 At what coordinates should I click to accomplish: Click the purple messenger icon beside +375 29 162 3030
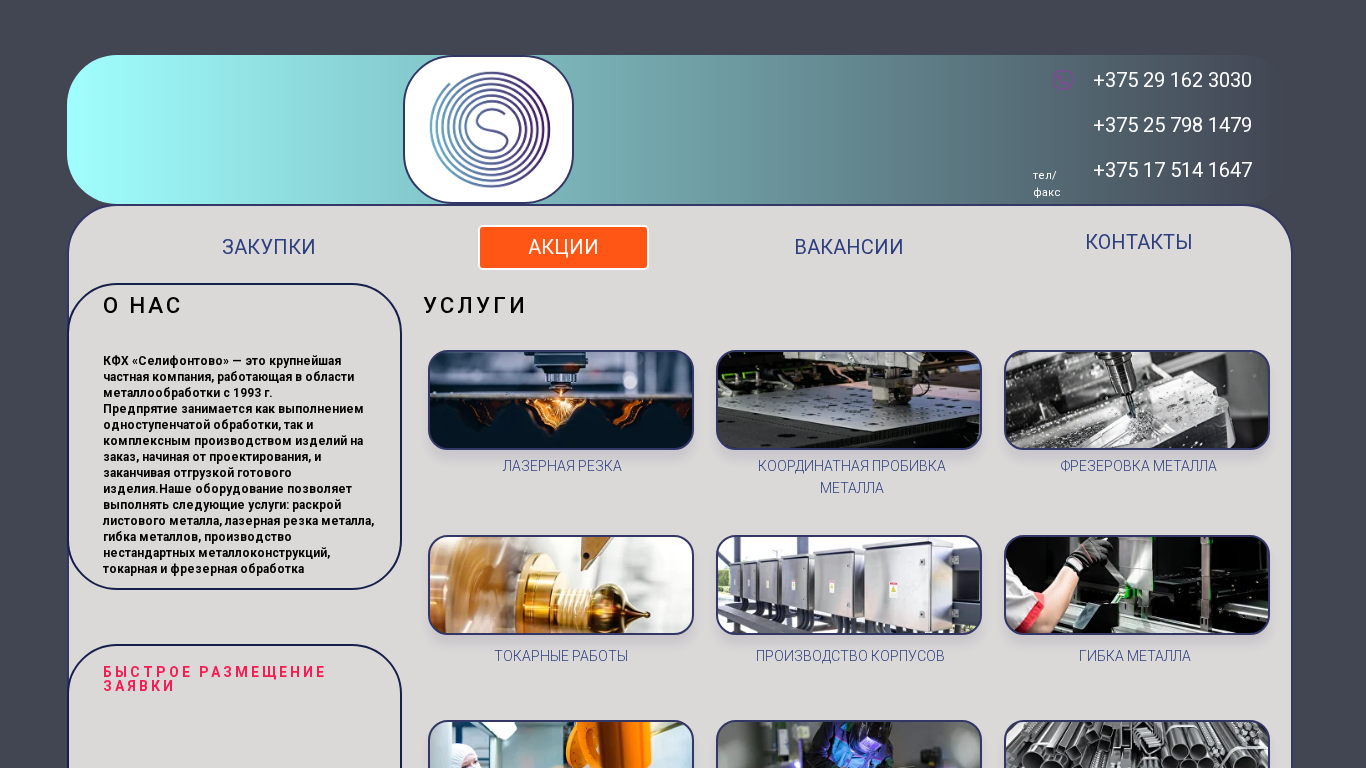point(1063,80)
